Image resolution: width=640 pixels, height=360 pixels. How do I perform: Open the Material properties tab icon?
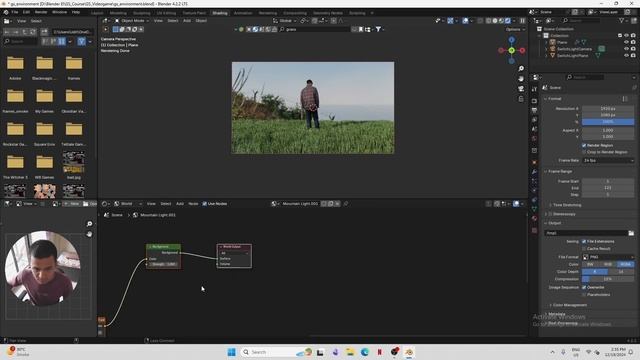tap(534, 218)
